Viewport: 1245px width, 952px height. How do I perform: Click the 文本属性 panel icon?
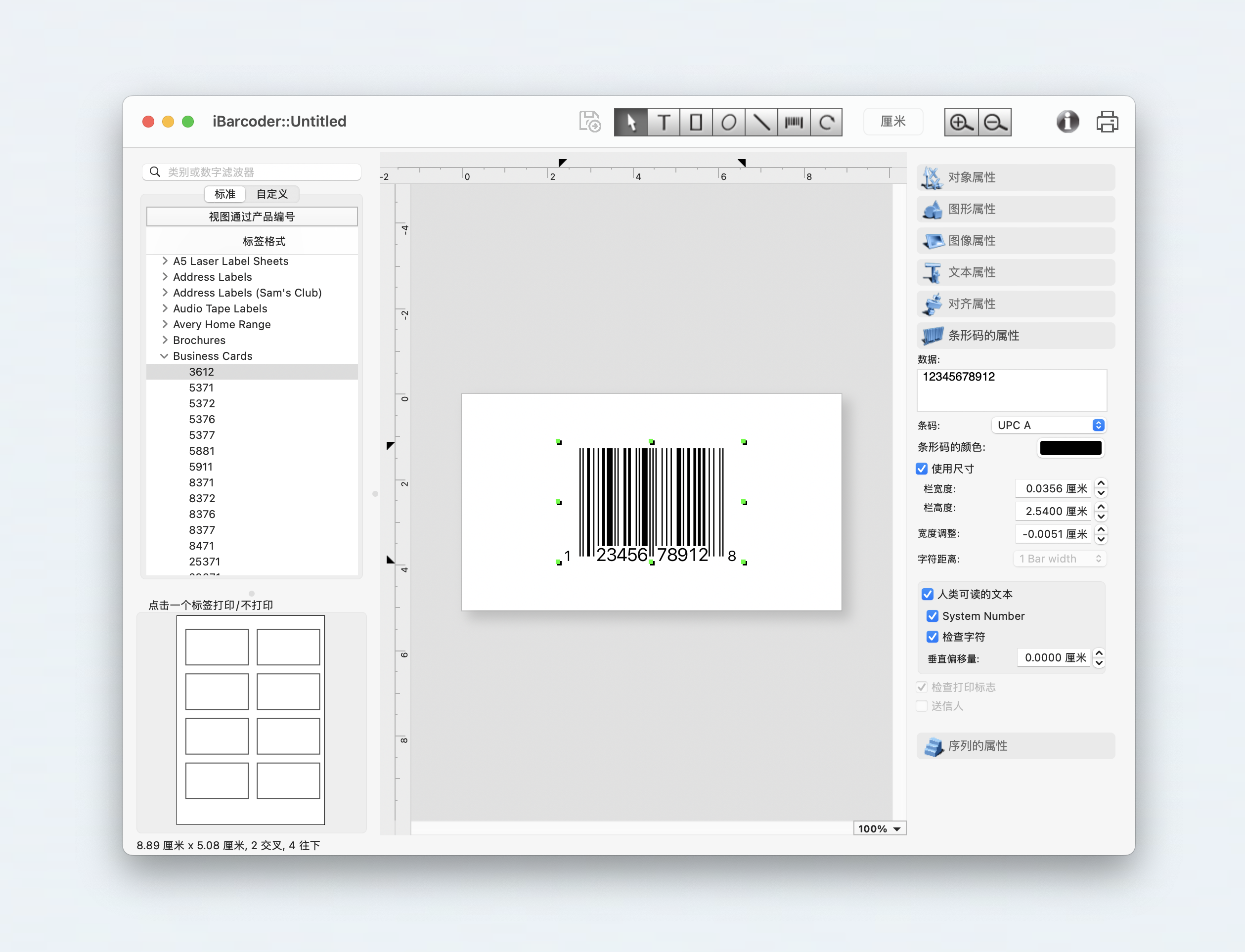(x=932, y=272)
